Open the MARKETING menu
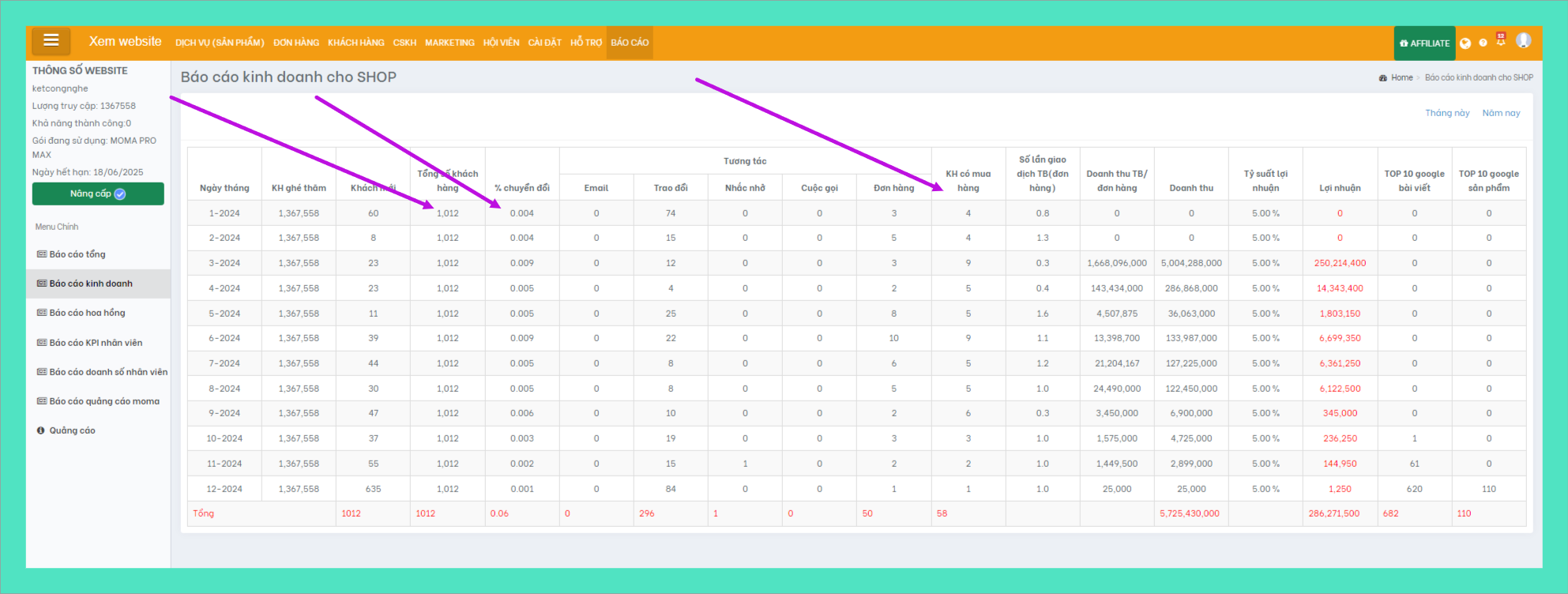Image resolution: width=1568 pixels, height=594 pixels. 449,43
